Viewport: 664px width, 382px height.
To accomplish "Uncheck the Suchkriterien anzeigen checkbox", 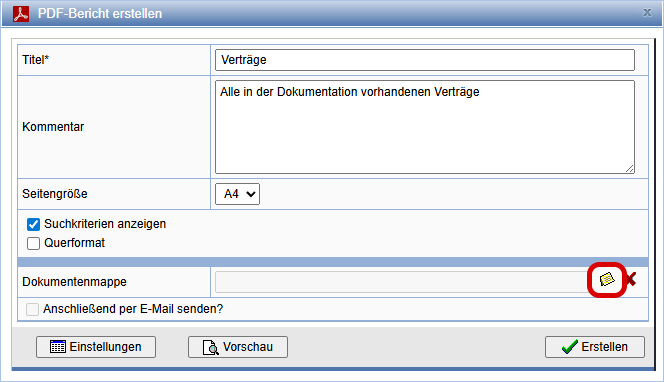I will pyautogui.click(x=33, y=224).
